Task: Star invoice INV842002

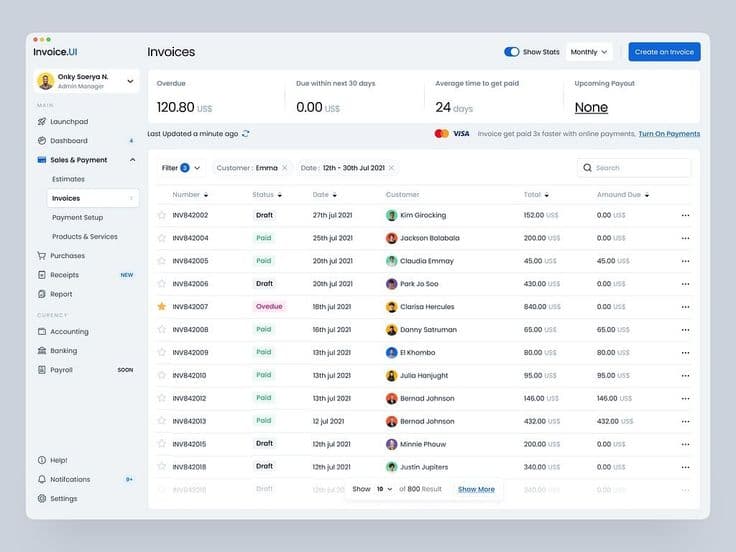Action: coord(161,215)
